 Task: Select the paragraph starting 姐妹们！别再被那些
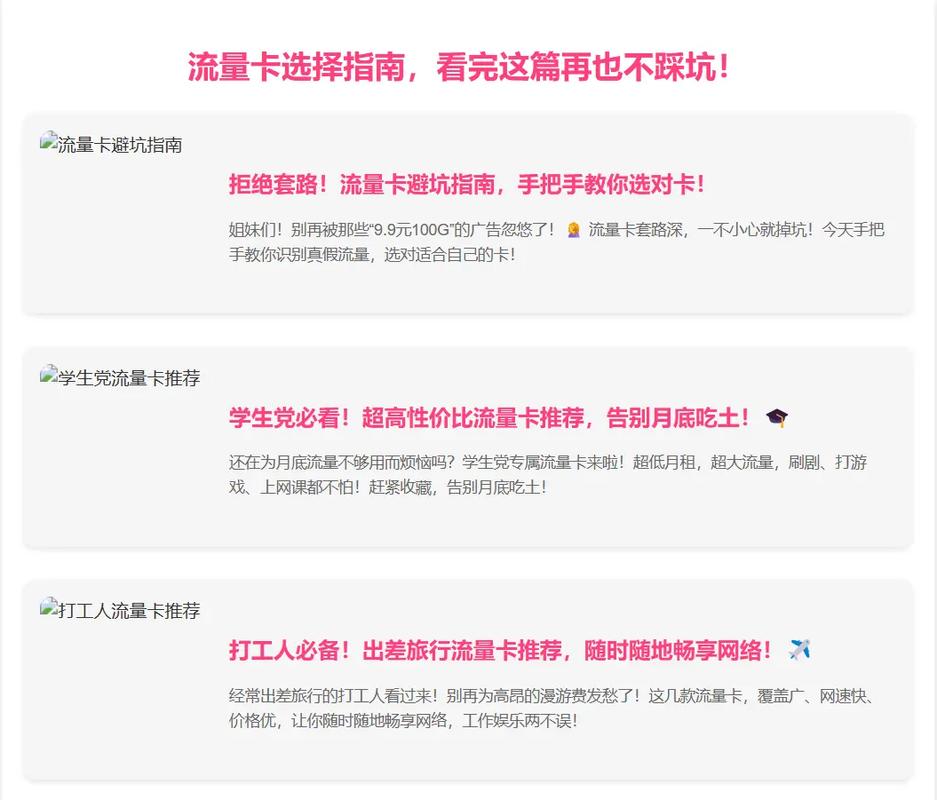(556, 242)
